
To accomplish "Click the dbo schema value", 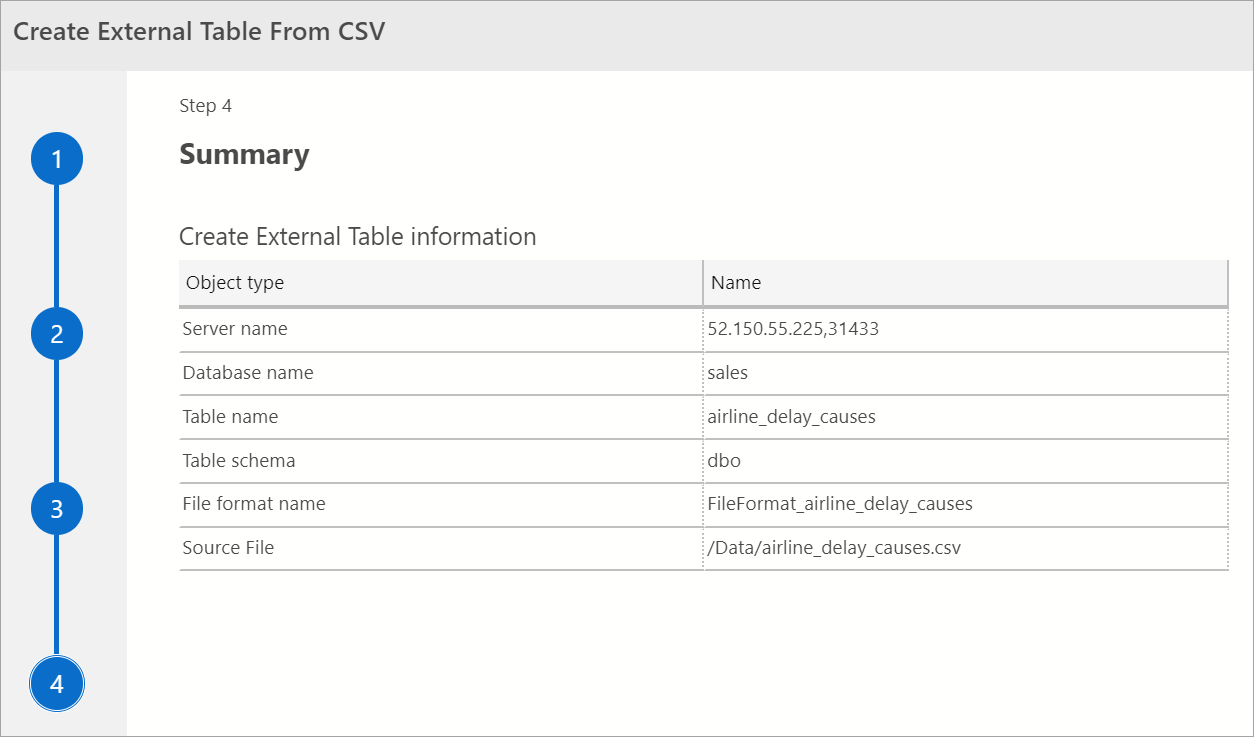I will coord(724,461).
